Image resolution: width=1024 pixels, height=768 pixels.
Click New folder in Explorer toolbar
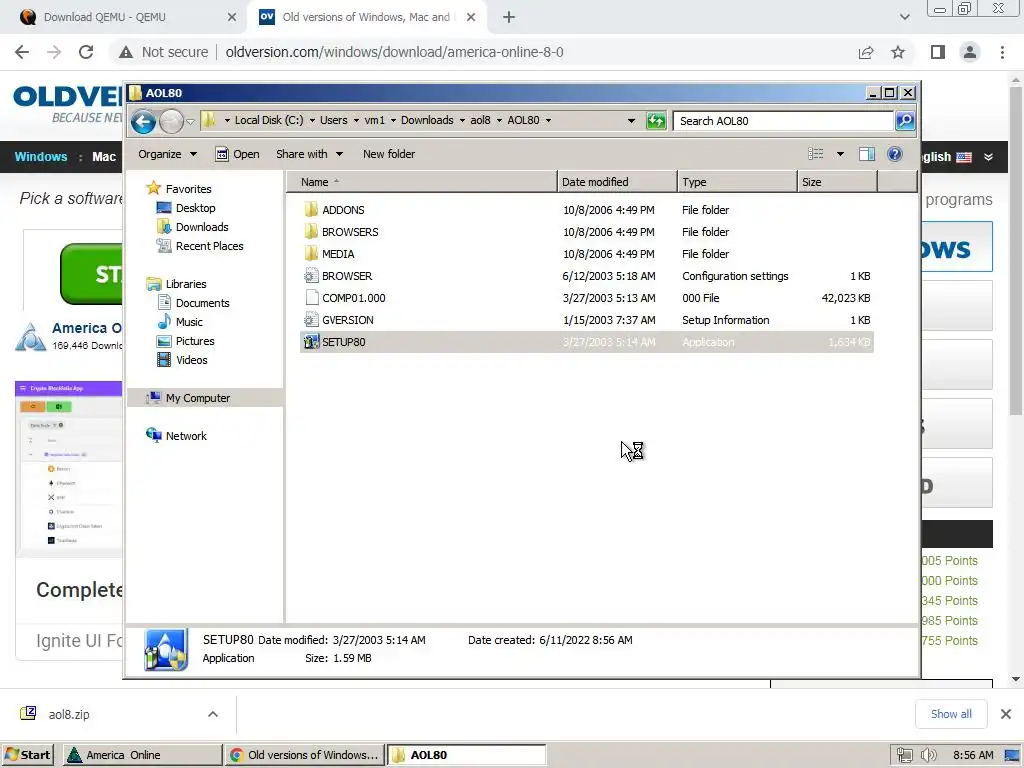point(389,154)
